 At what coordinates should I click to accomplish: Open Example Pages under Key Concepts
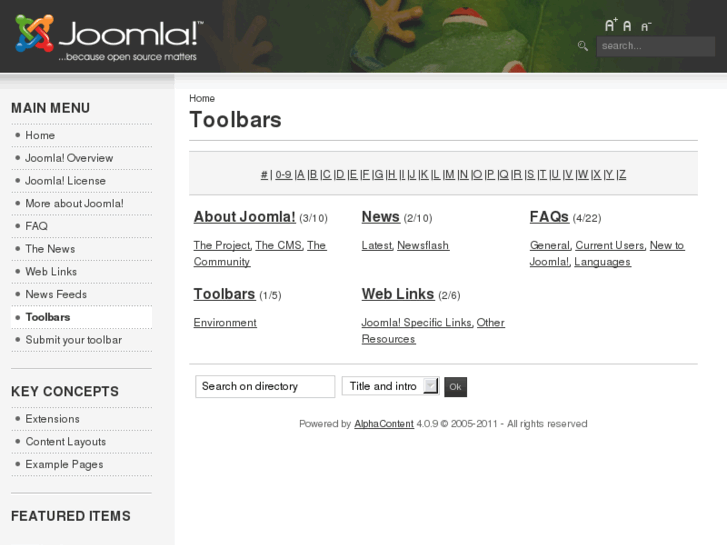64,464
